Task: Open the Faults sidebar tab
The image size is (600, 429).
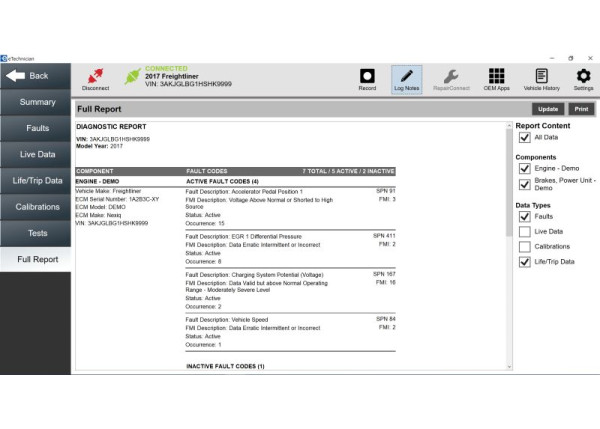Action: [x=36, y=128]
